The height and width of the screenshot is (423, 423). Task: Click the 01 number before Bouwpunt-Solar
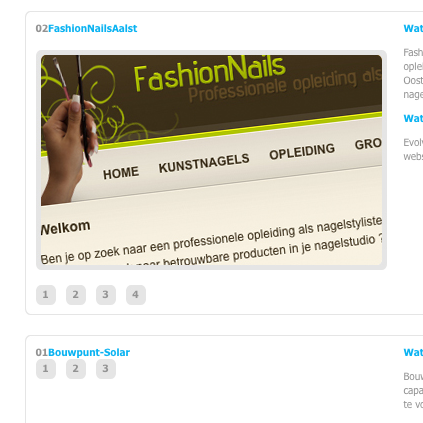[x=42, y=352]
